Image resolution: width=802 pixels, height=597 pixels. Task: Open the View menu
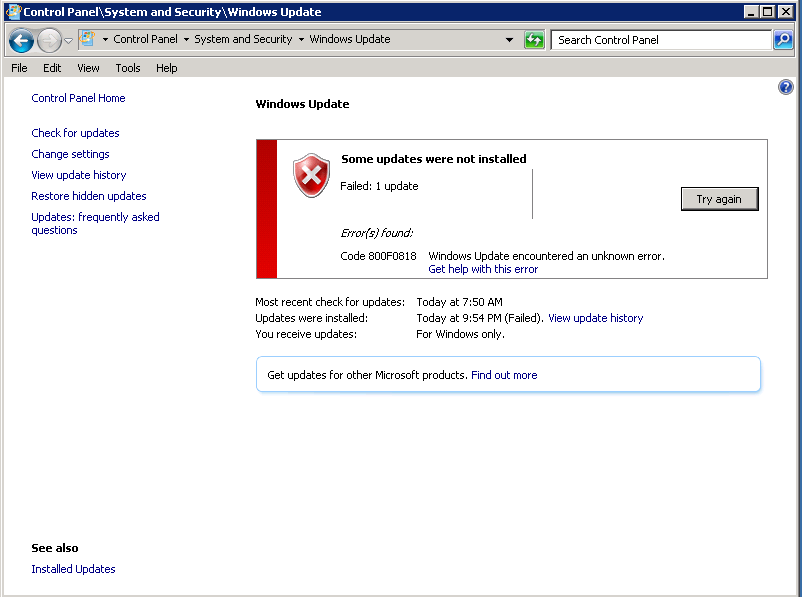(x=88, y=68)
